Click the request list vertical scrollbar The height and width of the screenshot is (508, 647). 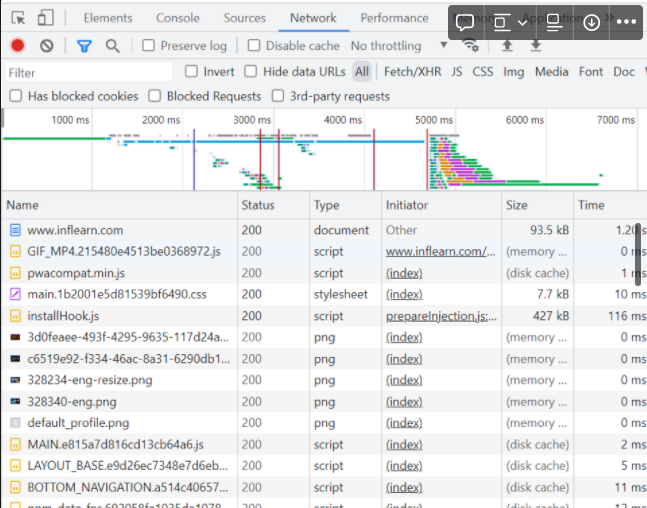[638, 254]
